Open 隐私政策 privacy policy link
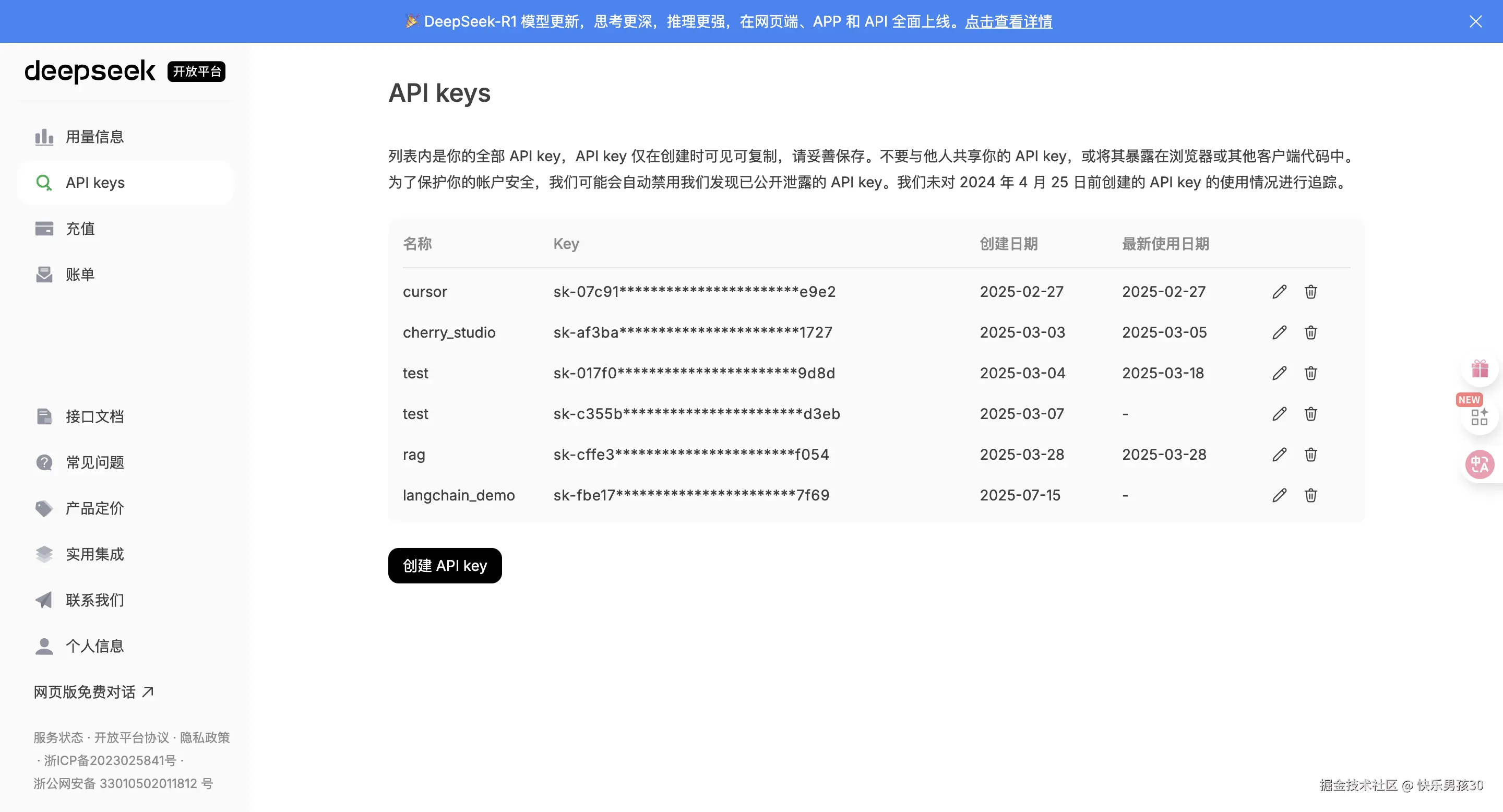The height and width of the screenshot is (812, 1503). point(205,737)
